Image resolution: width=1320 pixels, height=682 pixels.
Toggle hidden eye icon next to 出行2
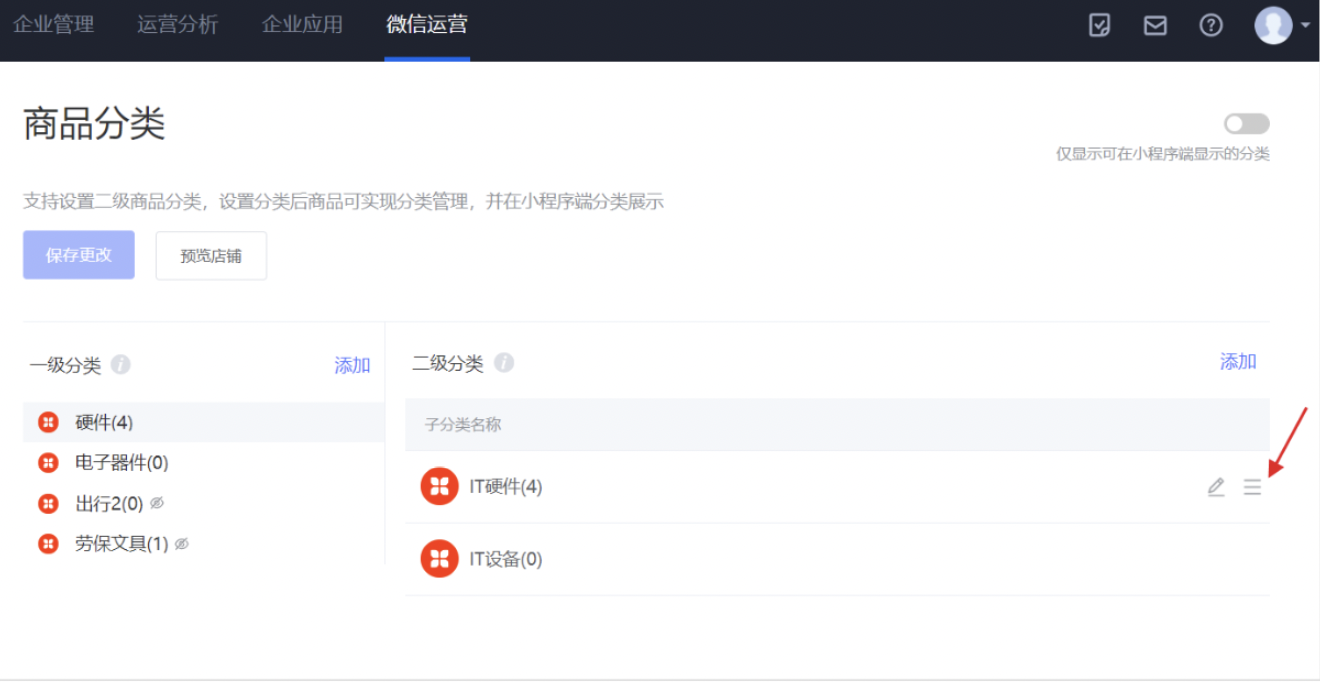pos(157,503)
